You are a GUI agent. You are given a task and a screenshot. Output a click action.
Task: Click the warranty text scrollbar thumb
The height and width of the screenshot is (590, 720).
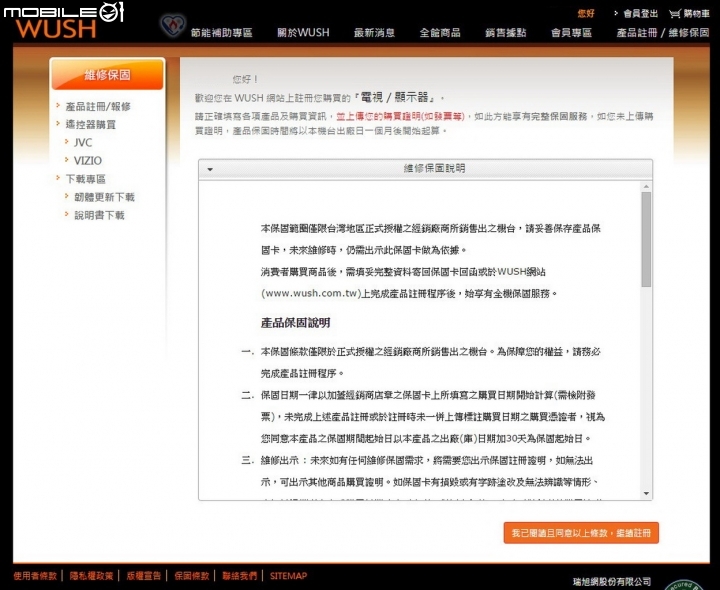point(646,239)
